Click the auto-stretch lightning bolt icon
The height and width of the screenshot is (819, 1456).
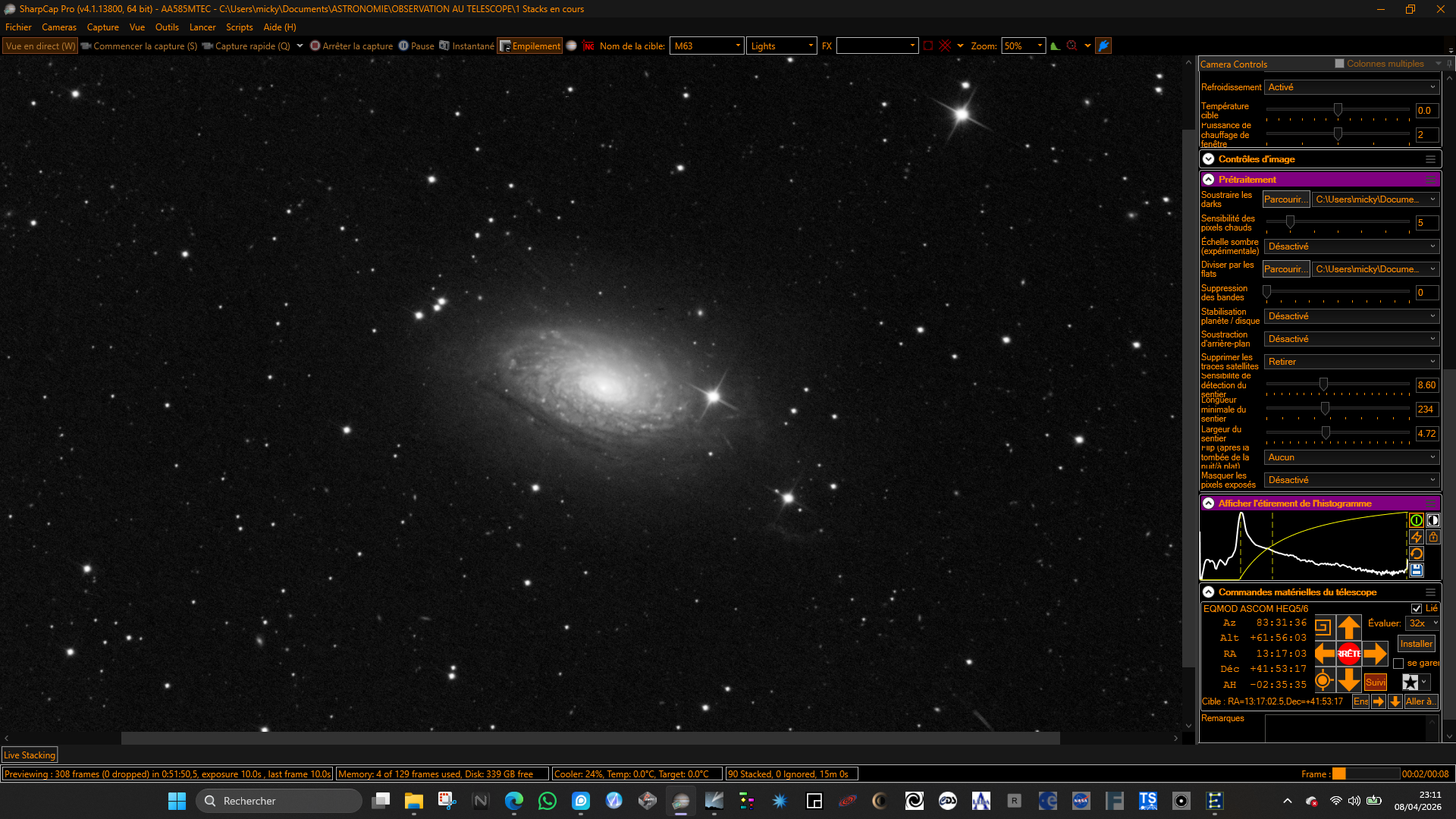(x=1416, y=537)
